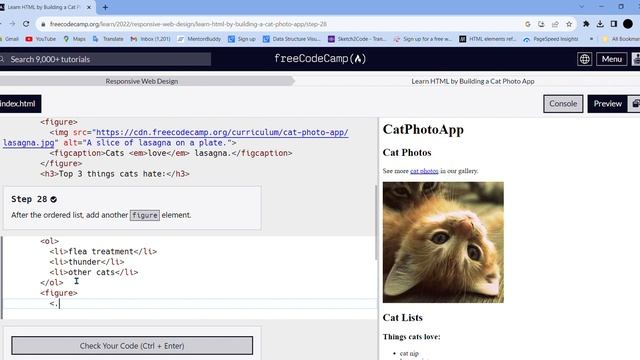Click the flea treatment list item line
640x360 pixels.
pyautogui.click(x=103, y=251)
